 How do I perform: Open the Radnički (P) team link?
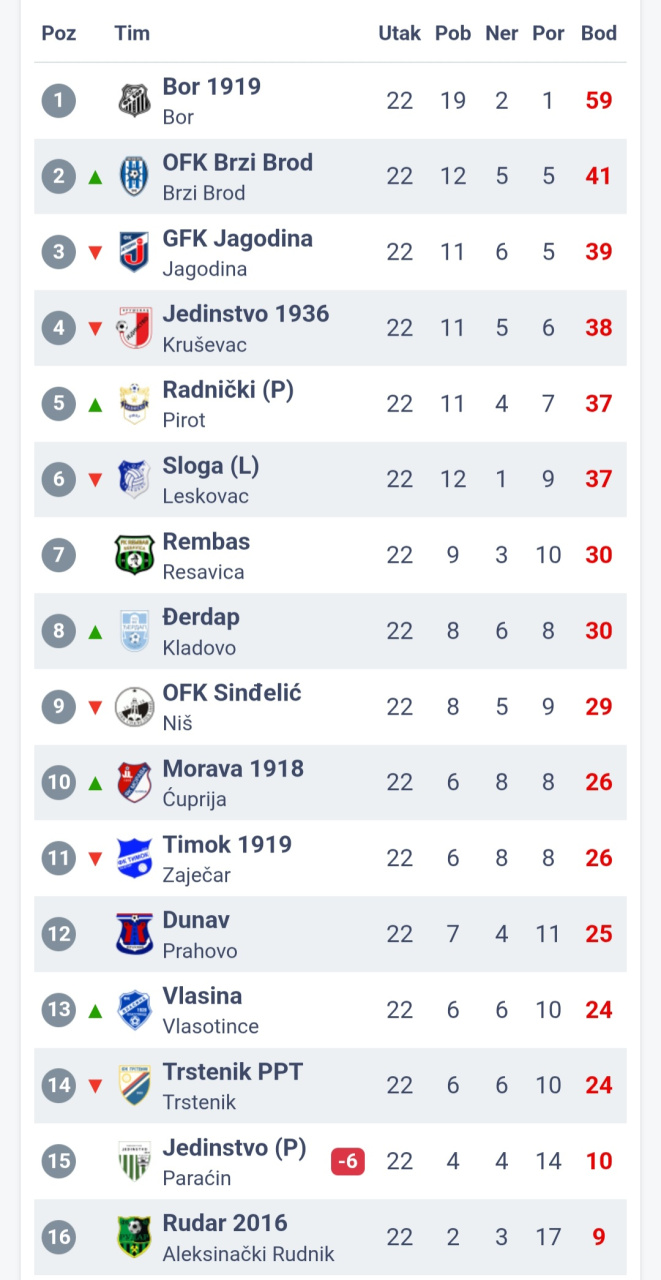click(x=228, y=390)
